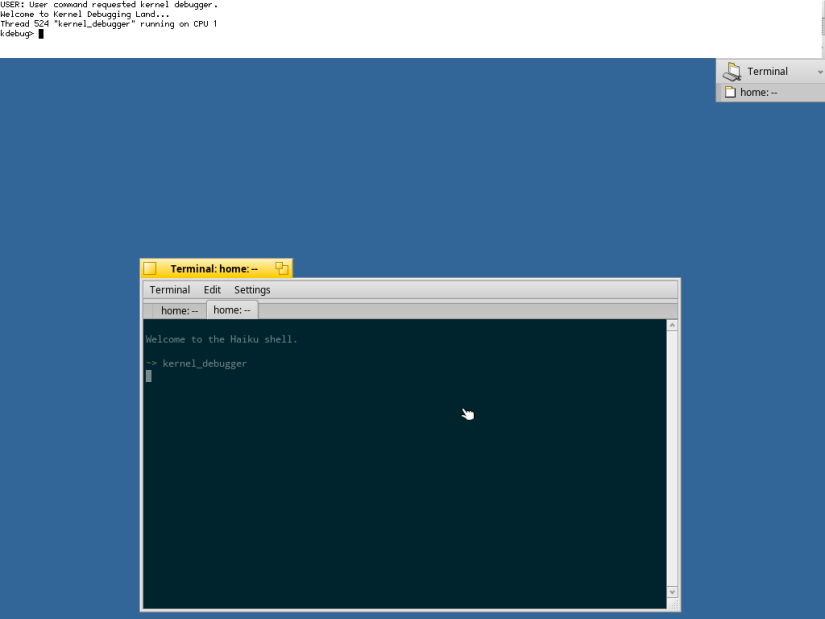Close the Terminal window using the yellow close box
This screenshot has height=619, width=825.
point(150,268)
